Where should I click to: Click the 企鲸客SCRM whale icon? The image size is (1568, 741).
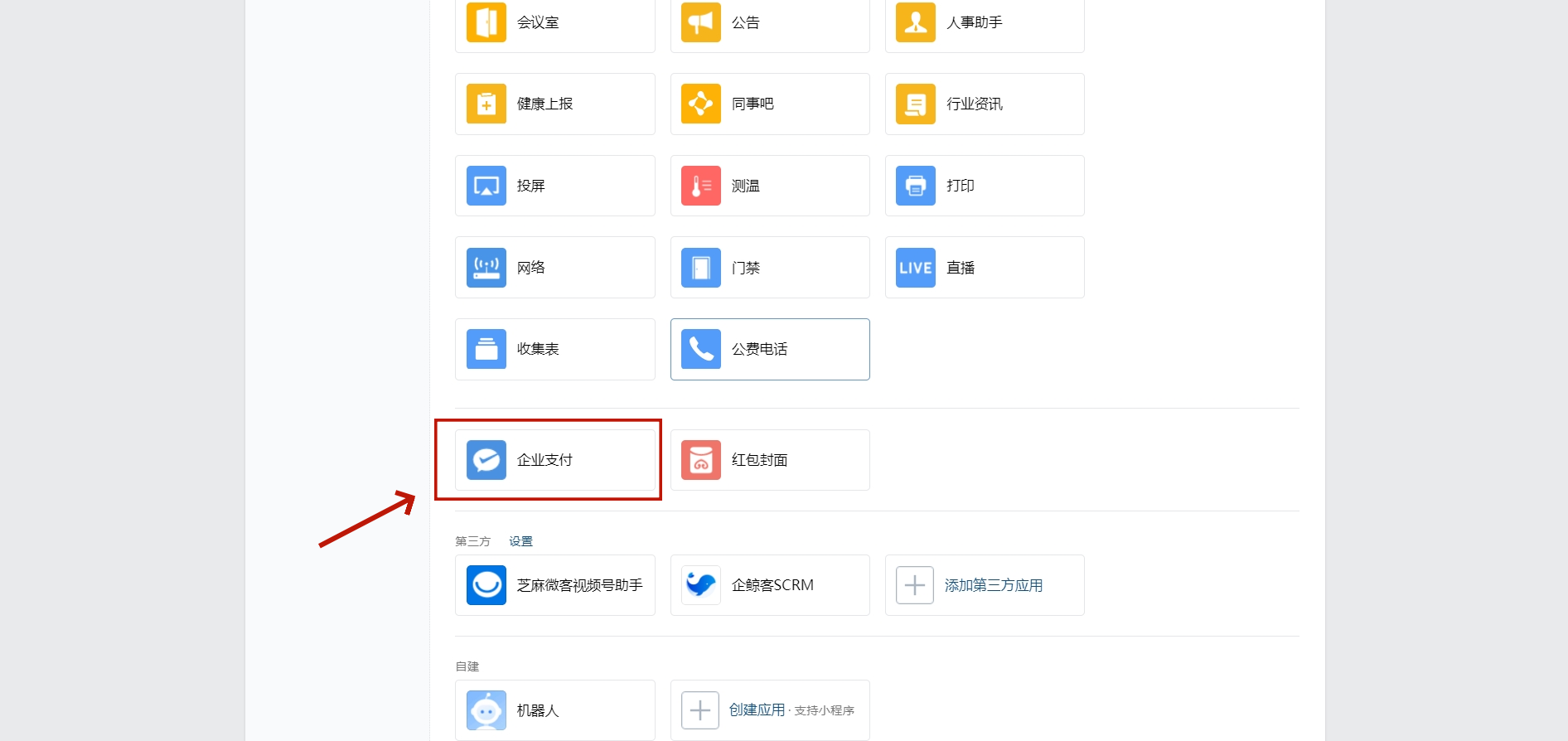click(701, 585)
